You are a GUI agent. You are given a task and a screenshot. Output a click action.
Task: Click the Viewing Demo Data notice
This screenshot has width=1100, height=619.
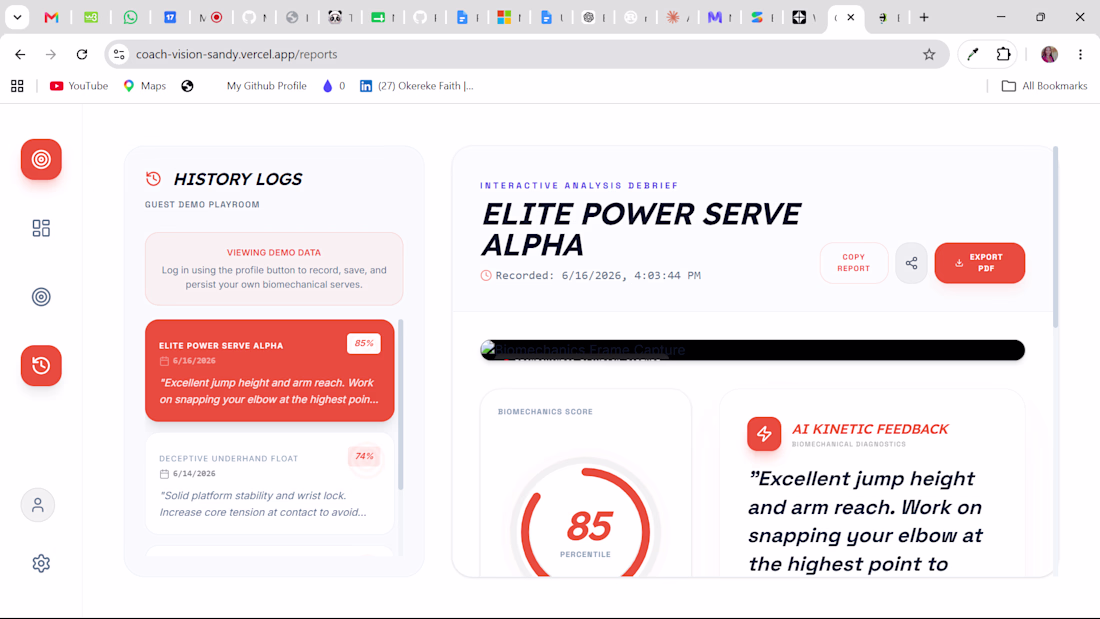click(274, 269)
